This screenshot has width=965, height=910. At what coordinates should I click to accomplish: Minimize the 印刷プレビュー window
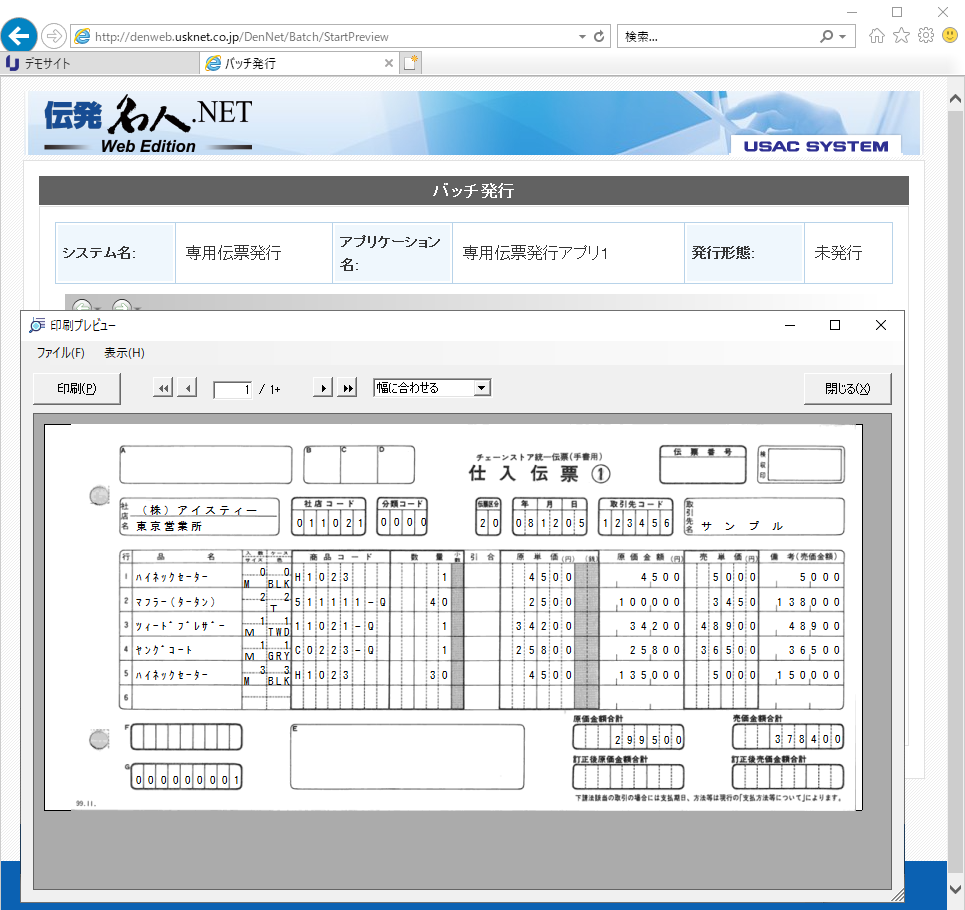(x=790, y=325)
